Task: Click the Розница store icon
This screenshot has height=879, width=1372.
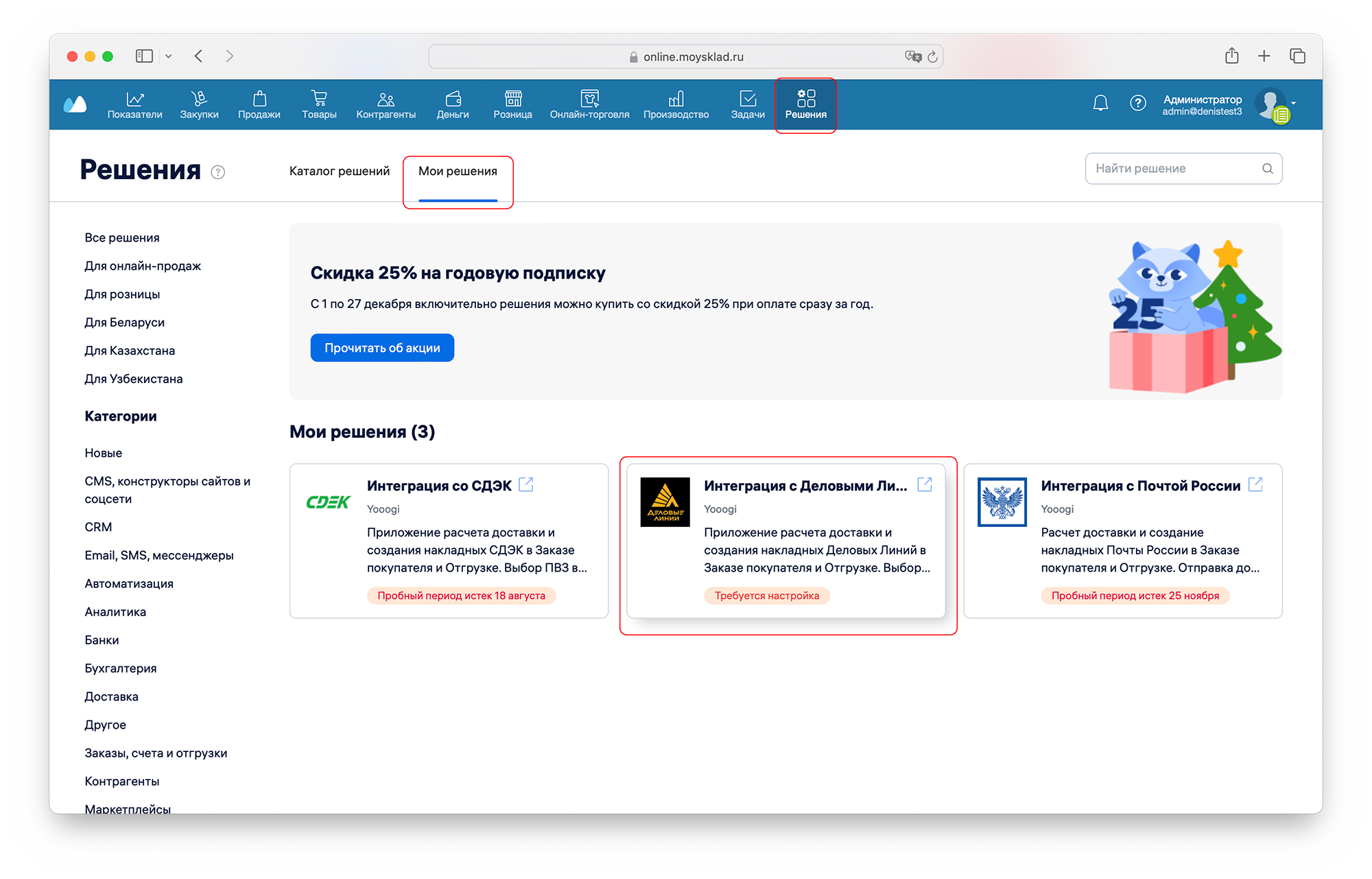Action: [512, 99]
